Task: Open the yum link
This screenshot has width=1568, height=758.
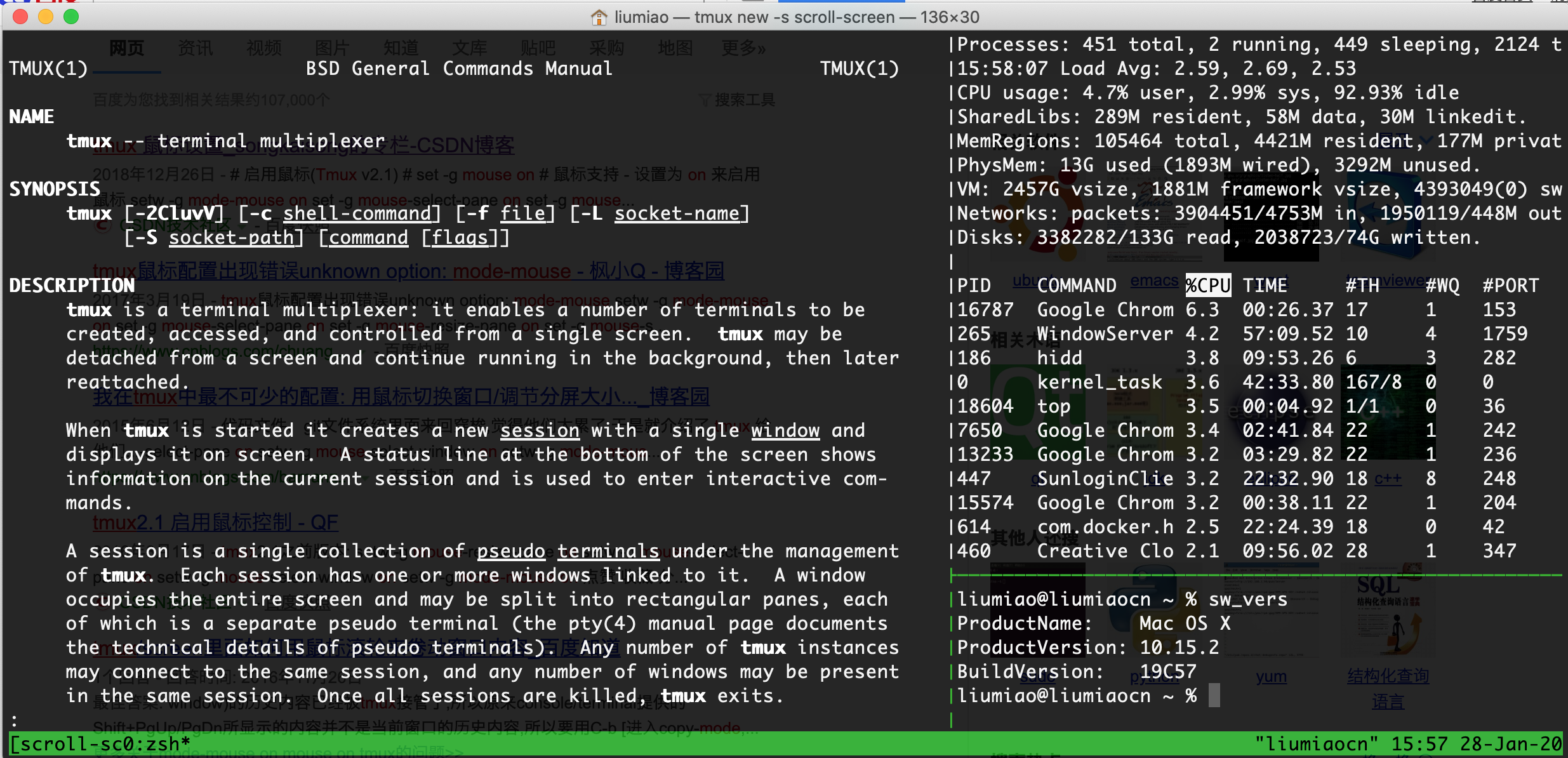Action: click(1272, 677)
